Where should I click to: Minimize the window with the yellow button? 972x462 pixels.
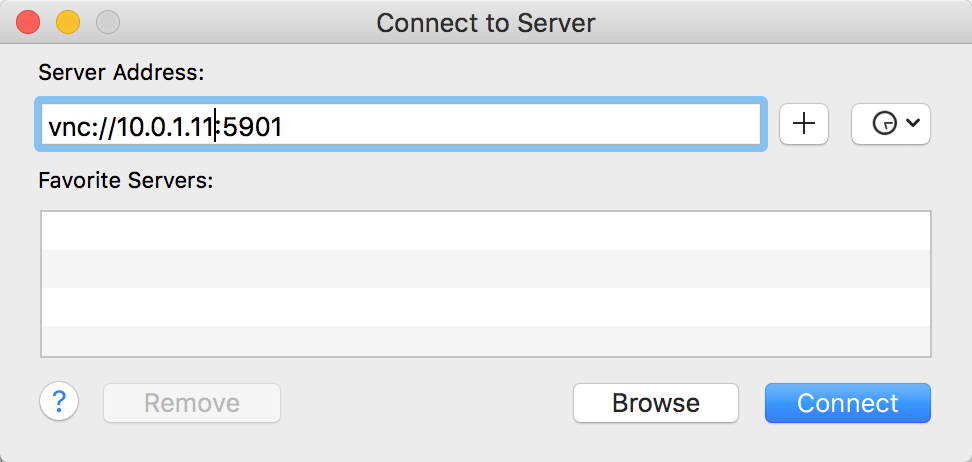point(68,21)
